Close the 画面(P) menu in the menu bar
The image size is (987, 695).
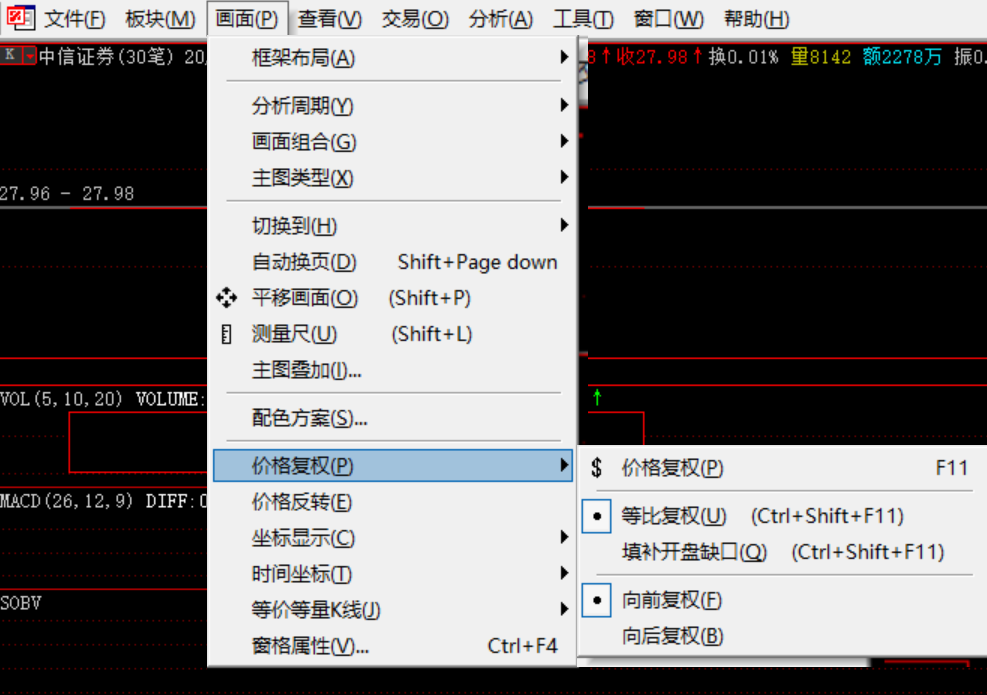247,19
